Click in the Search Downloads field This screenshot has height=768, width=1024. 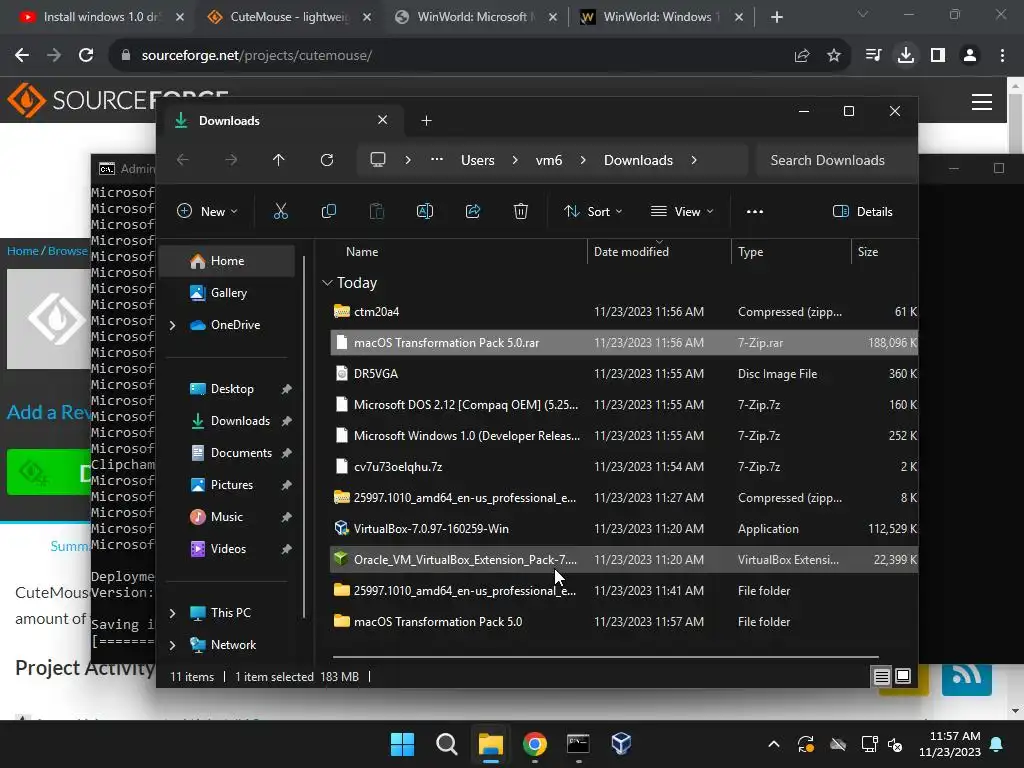pos(836,160)
